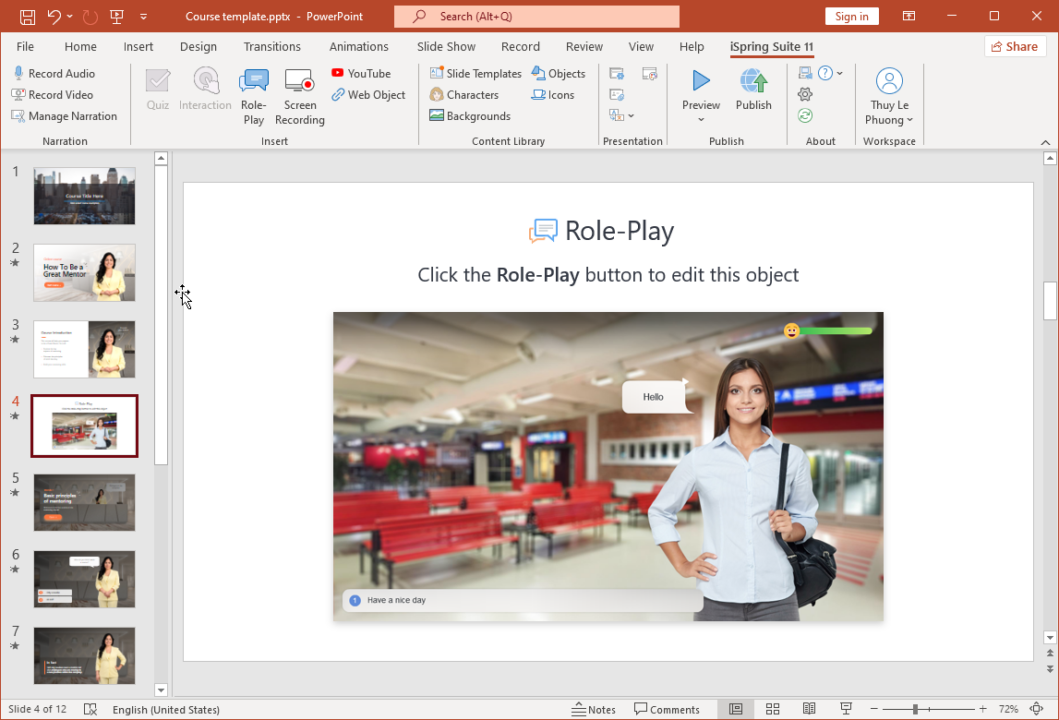Viewport: 1059px width, 720px height.
Task: Select slide 2 thumbnail
Action: click(84, 272)
